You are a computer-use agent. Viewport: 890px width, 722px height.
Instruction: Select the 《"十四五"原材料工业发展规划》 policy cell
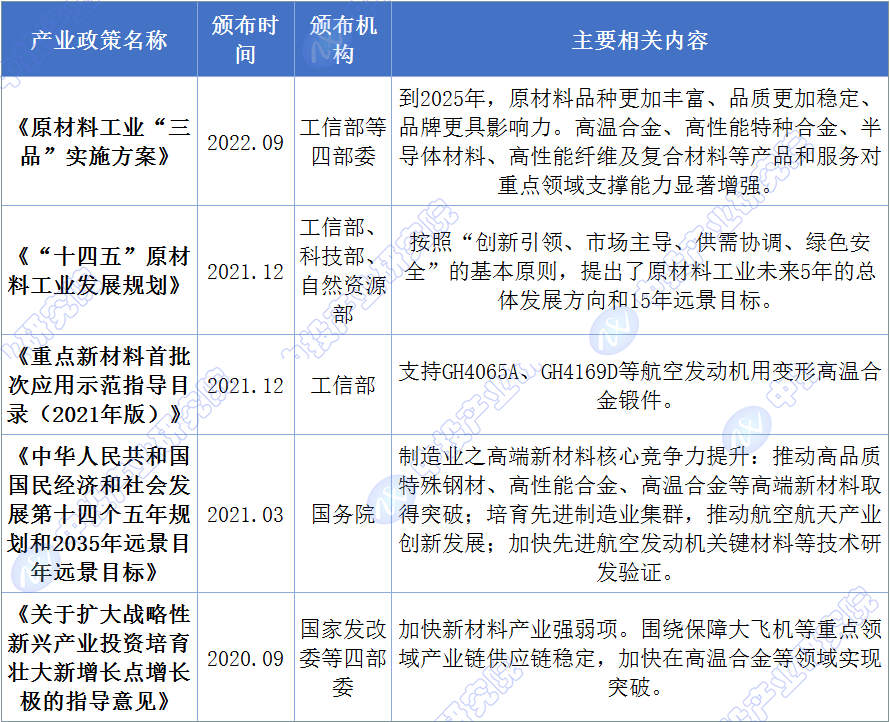99,271
